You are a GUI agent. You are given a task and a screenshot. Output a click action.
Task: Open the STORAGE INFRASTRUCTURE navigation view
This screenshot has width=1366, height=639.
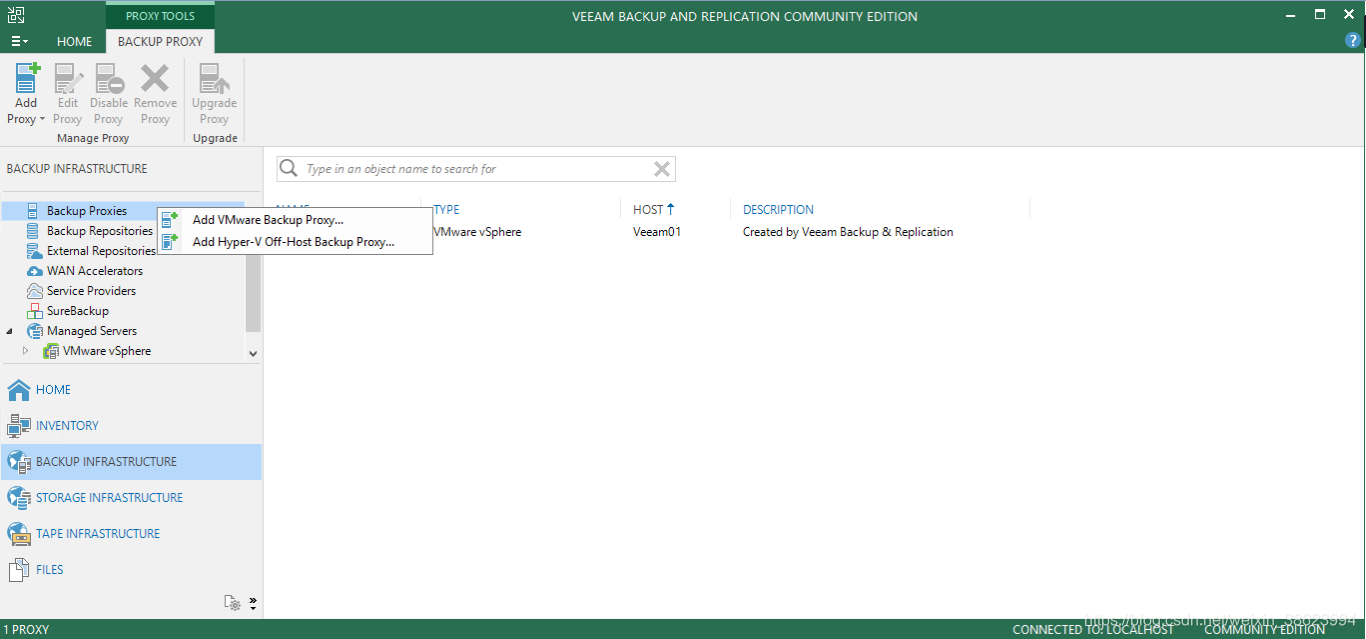click(131, 498)
